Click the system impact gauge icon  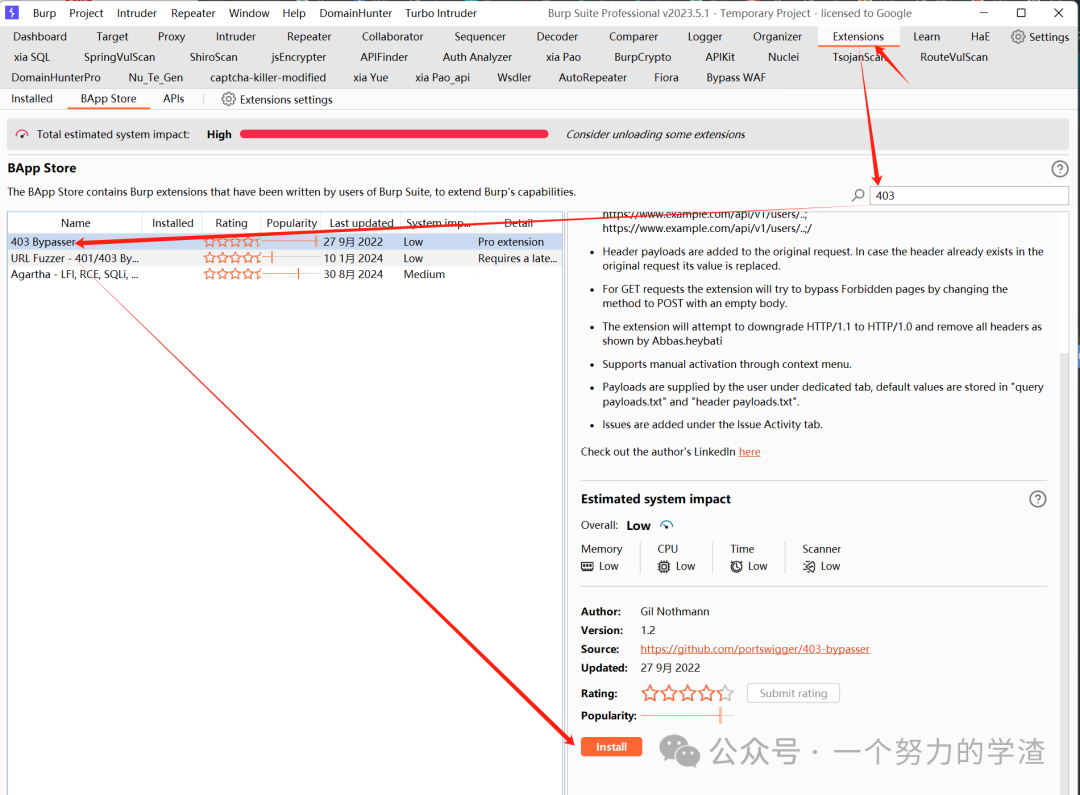pyautogui.click(x=23, y=134)
